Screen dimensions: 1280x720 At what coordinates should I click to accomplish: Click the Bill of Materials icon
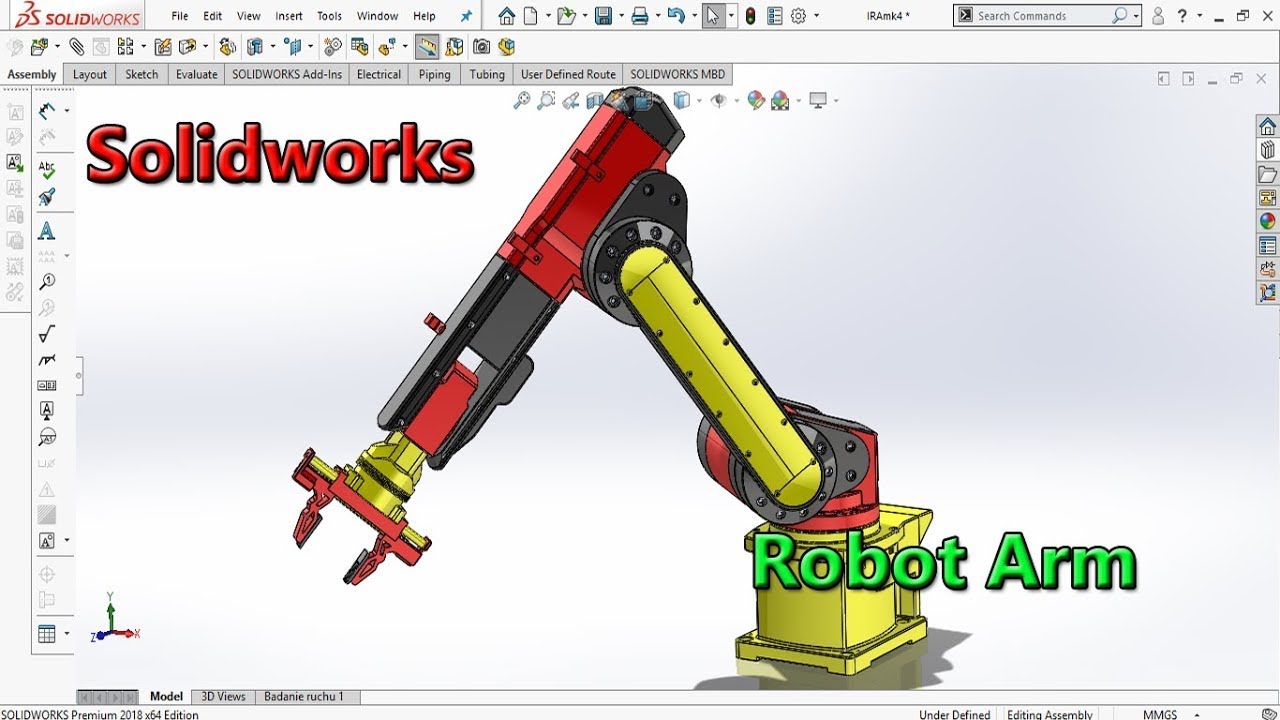coord(360,47)
